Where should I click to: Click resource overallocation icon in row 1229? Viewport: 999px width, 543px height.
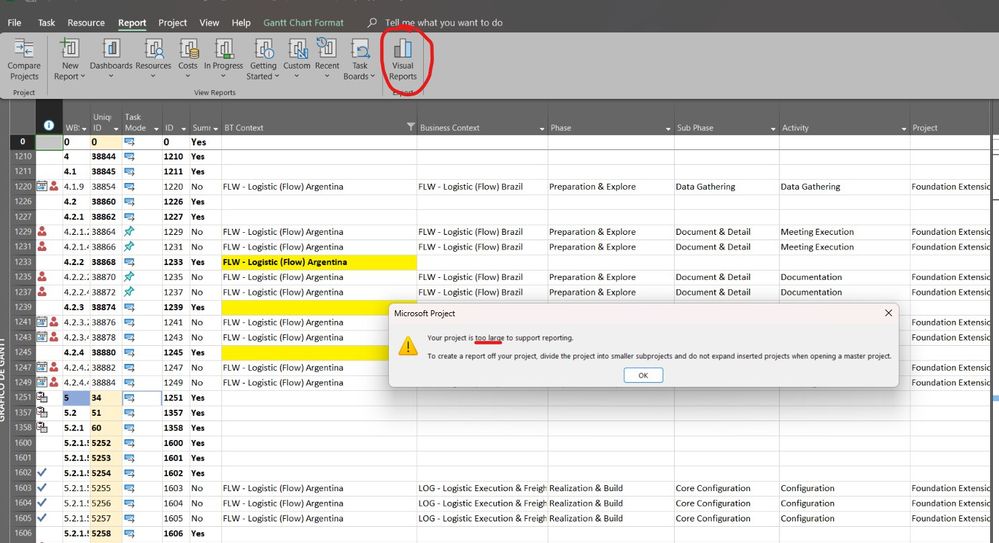(x=42, y=231)
